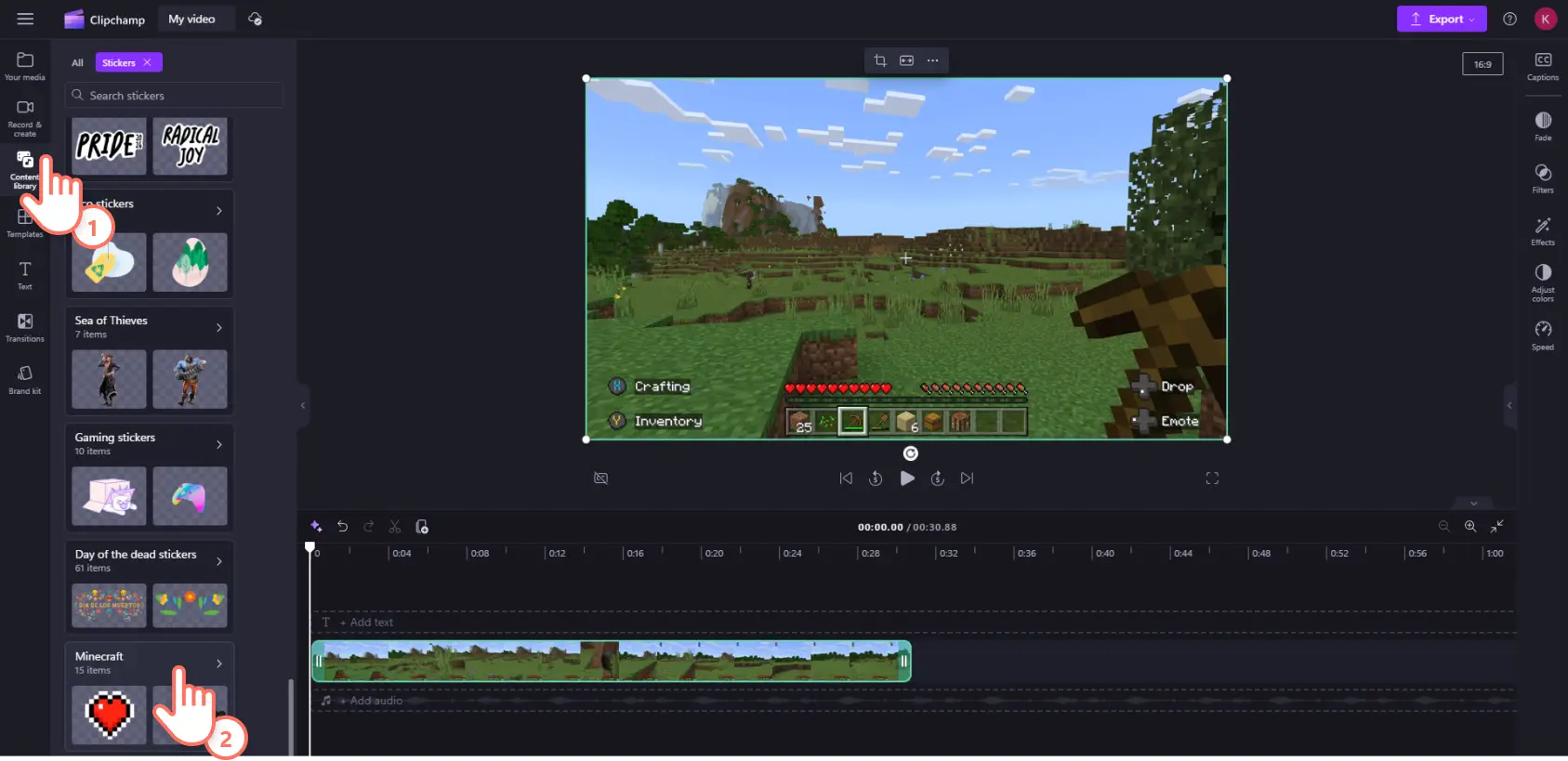Remove the Stickers filter chip
The image size is (1568, 761).
click(147, 62)
